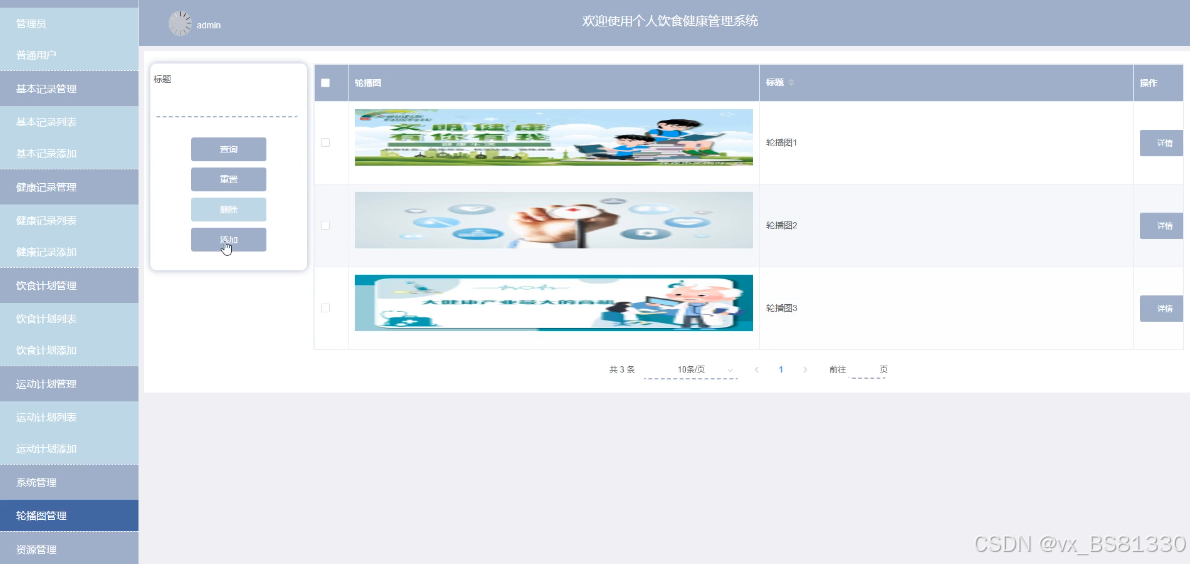Open 详情 for 轮播图2
Screen dimensions: 1190x564
coord(1163,225)
